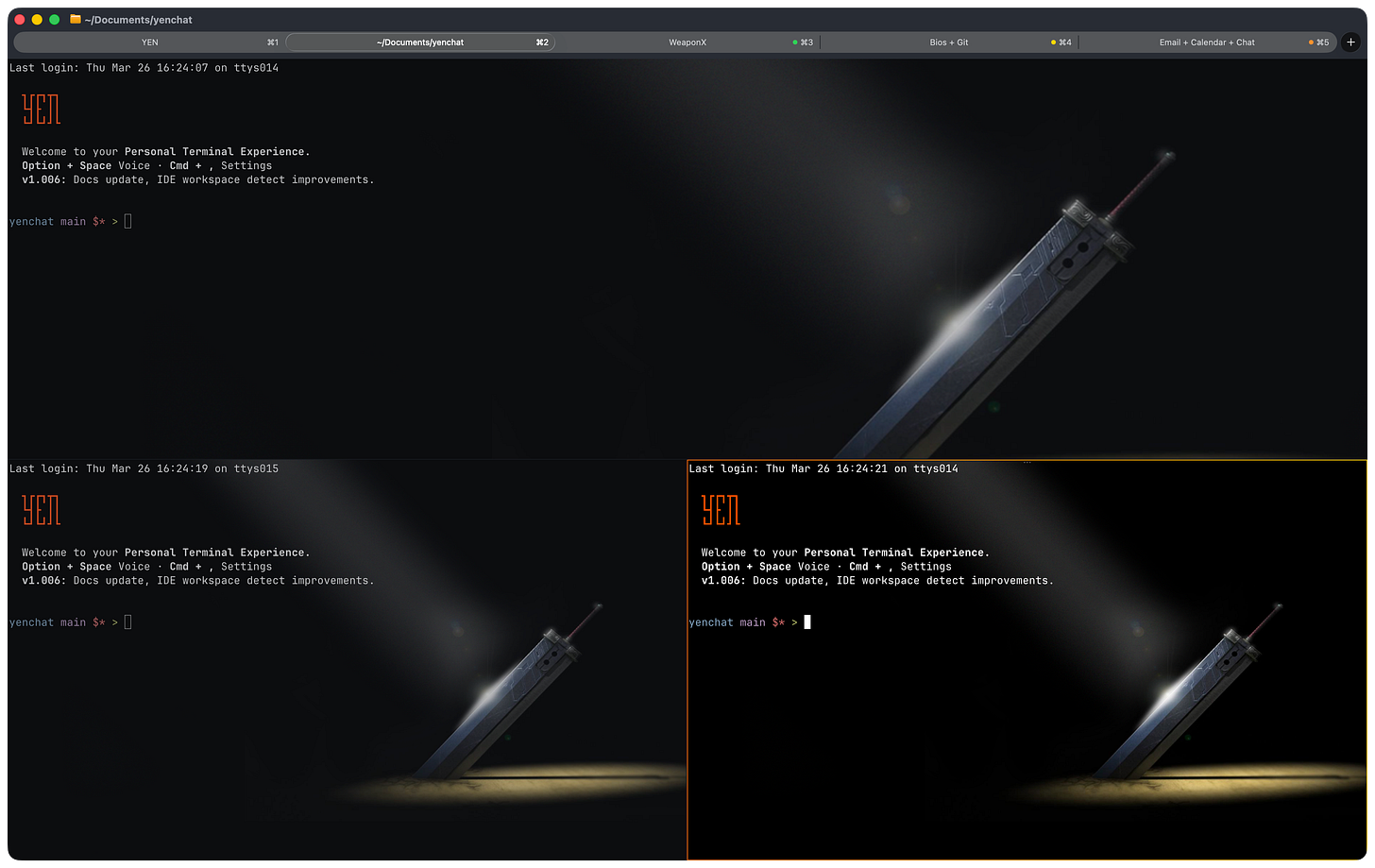Viewport: 1375px width, 868px height.
Task: Click the orange status dot on the Email + Calendar + Chat tab
Action: [1311, 43]
